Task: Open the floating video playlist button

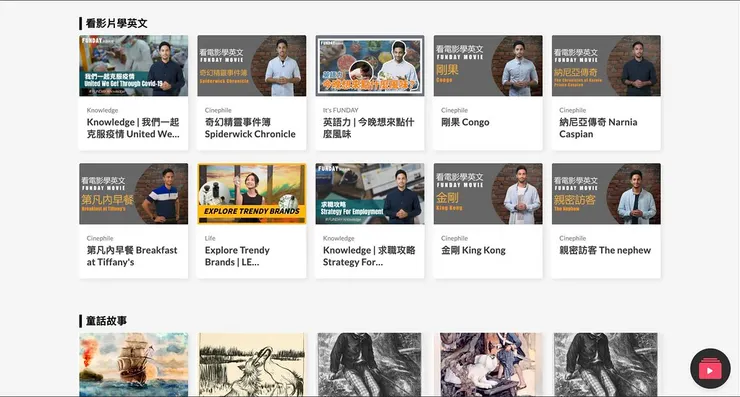Action: tap(710, 369)
